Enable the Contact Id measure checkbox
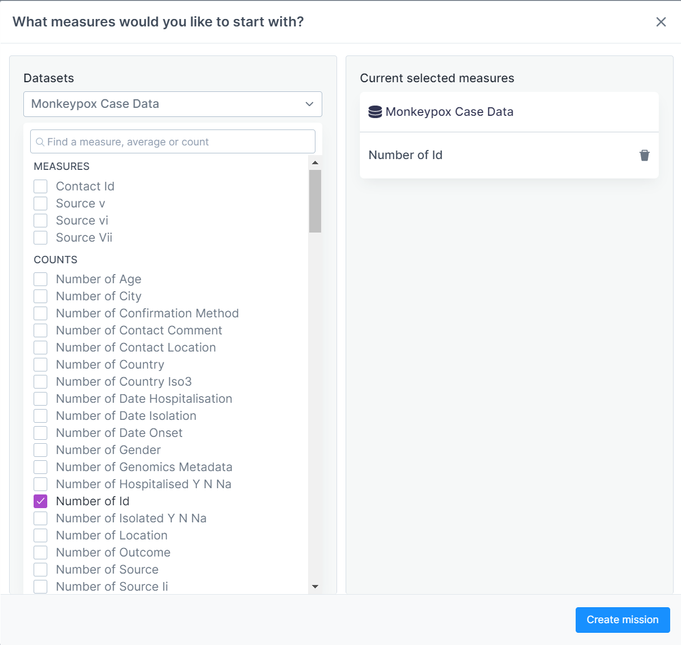Screen dimensions: 681x645 pos(41,186)
